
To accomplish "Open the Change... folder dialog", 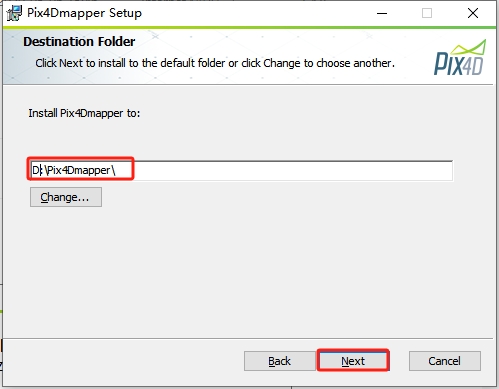I will (66, 197).
